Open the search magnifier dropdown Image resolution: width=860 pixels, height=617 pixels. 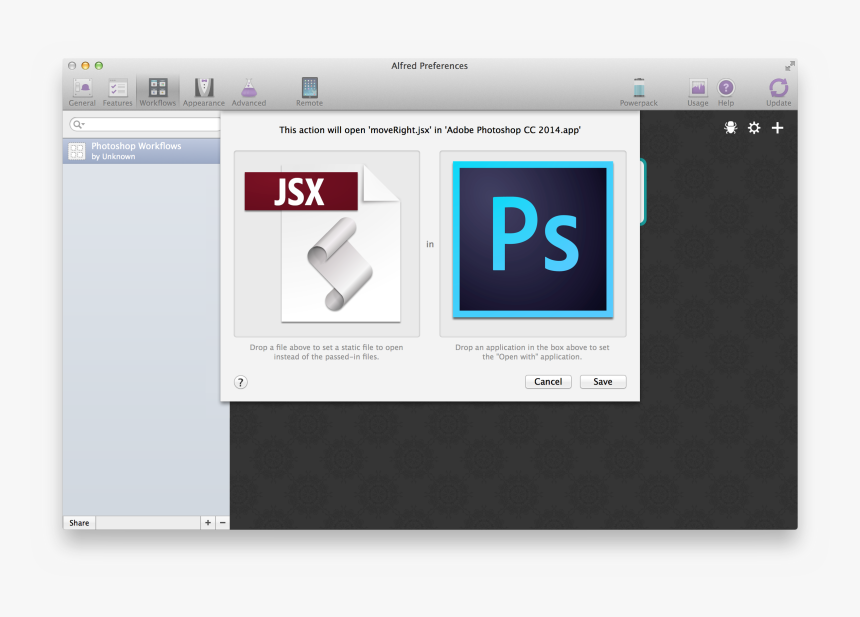[79, 124]
